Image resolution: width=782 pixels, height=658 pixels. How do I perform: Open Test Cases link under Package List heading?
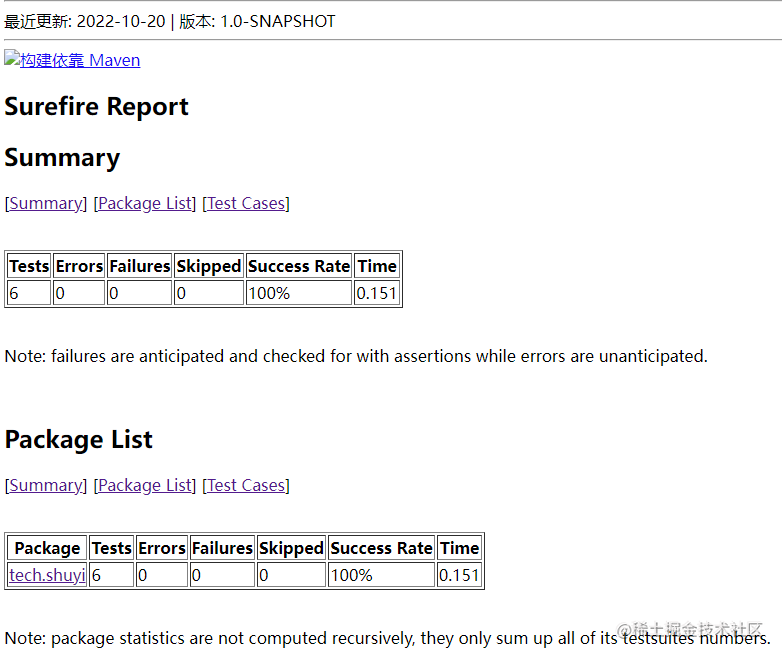pyautogui.click(x=246, y=485)
